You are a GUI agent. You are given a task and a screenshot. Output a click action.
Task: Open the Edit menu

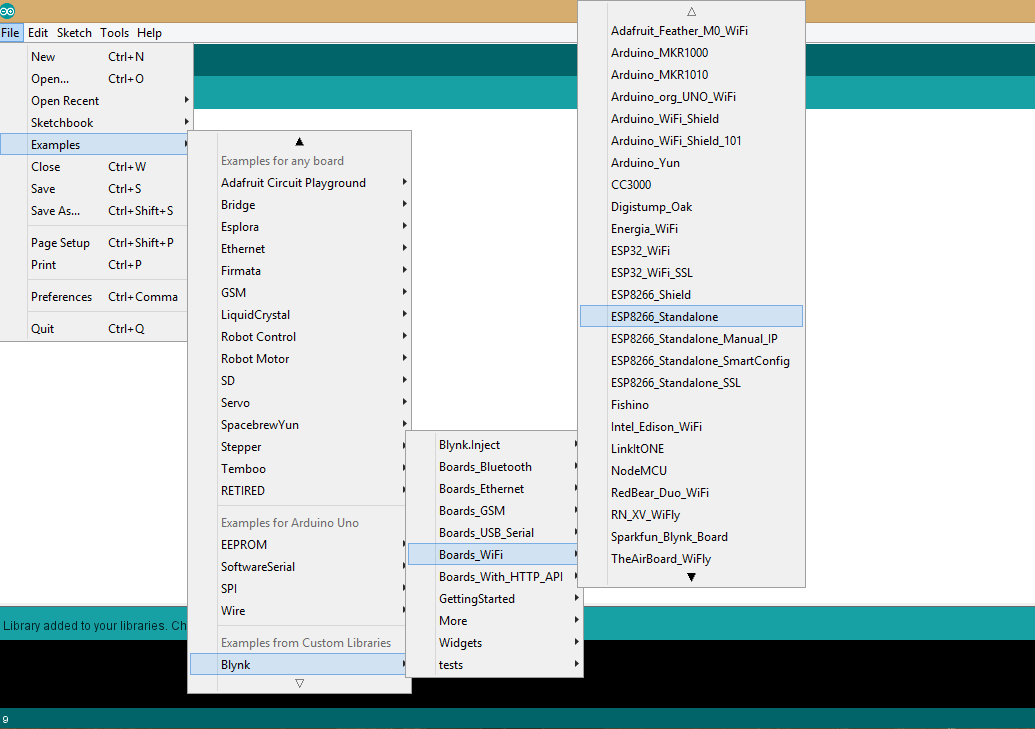38,32
